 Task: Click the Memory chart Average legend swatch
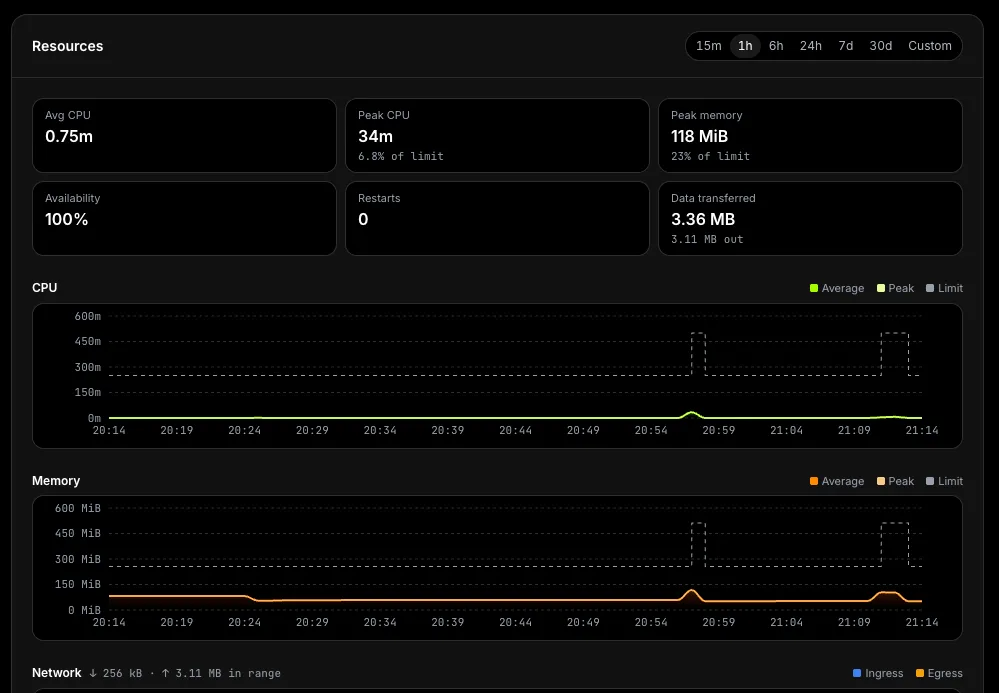click(814, 482)
